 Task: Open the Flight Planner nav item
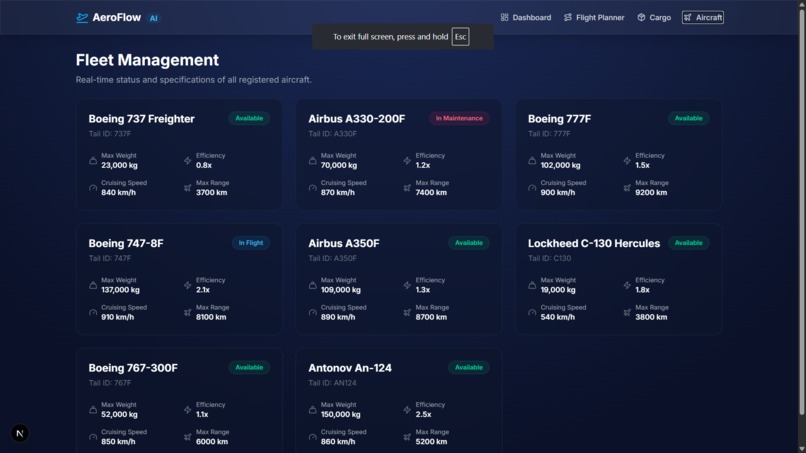[594, 17]
